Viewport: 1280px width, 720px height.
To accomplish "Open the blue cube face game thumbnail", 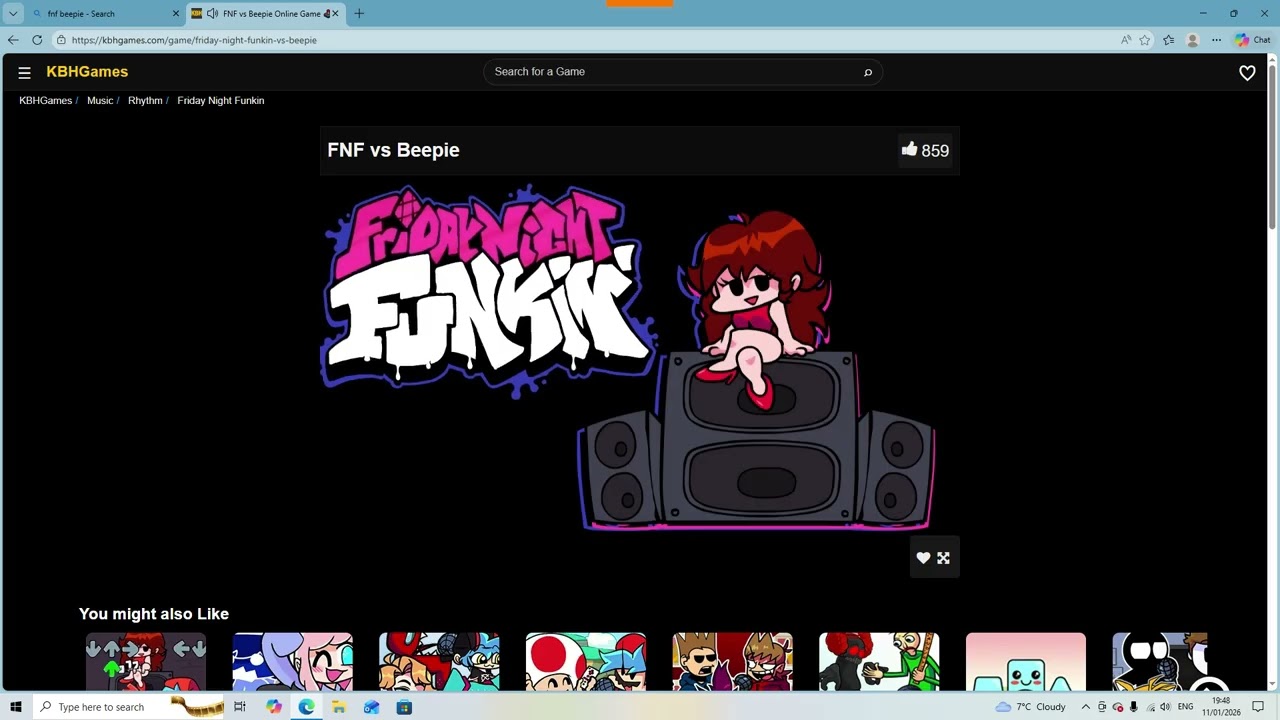I will (1026, 661).
